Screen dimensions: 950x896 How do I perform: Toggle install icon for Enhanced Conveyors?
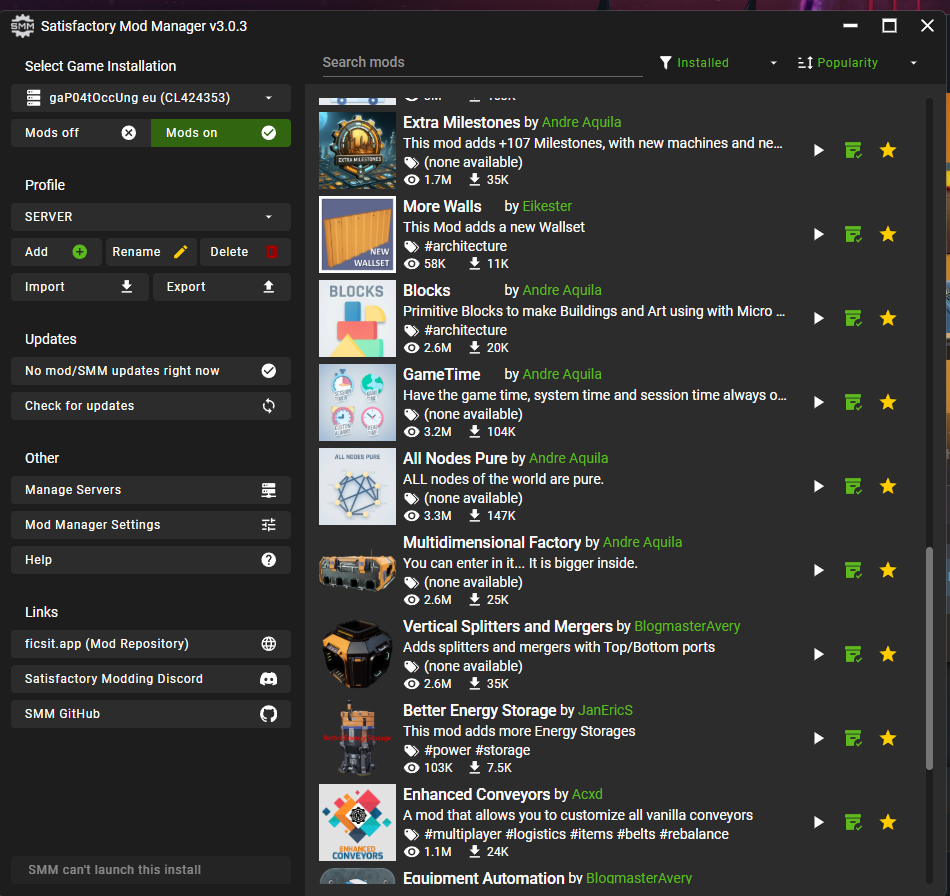pyautogui.click(x=853, y=822)
